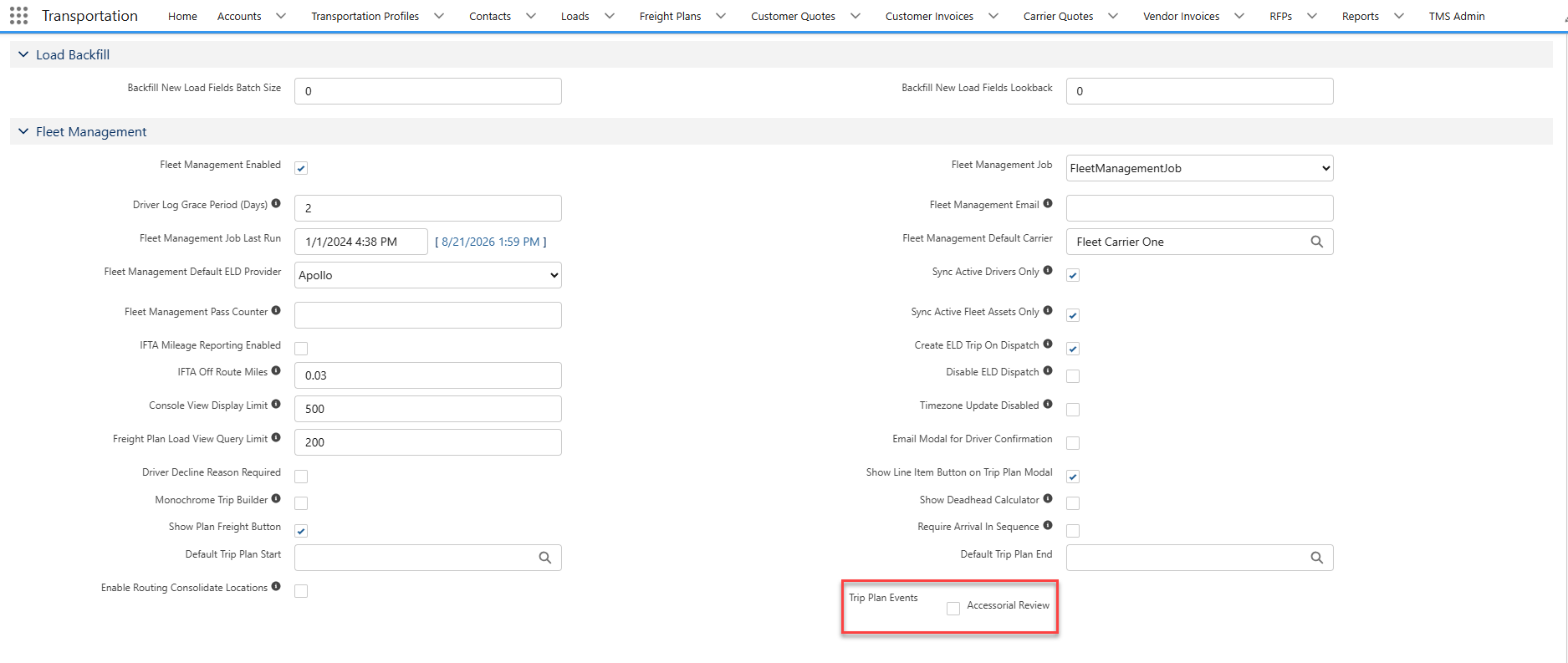This screenshot has height=663, width=1568.
Task: Click info icon next to Fleet Management Email
Action: coord(1048,203)
